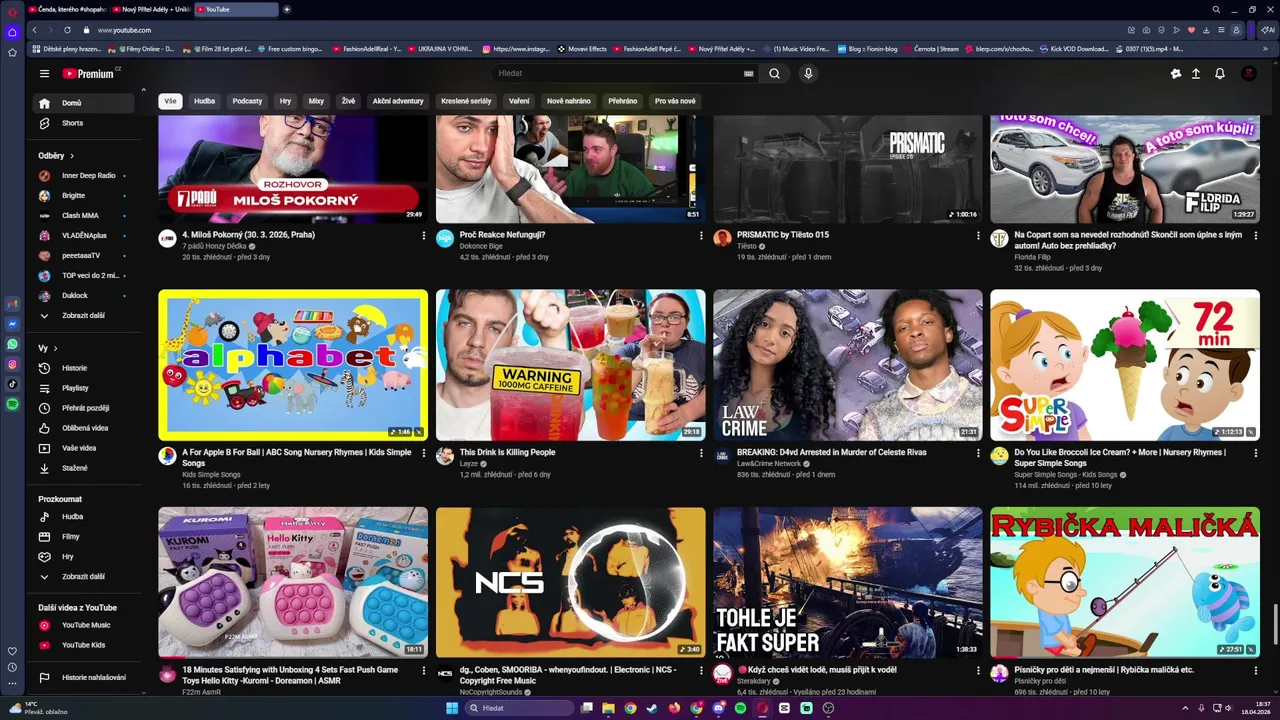
Task: Open YouTube notifications bell
Action: pyautogui.click(x=1219, y=73)
